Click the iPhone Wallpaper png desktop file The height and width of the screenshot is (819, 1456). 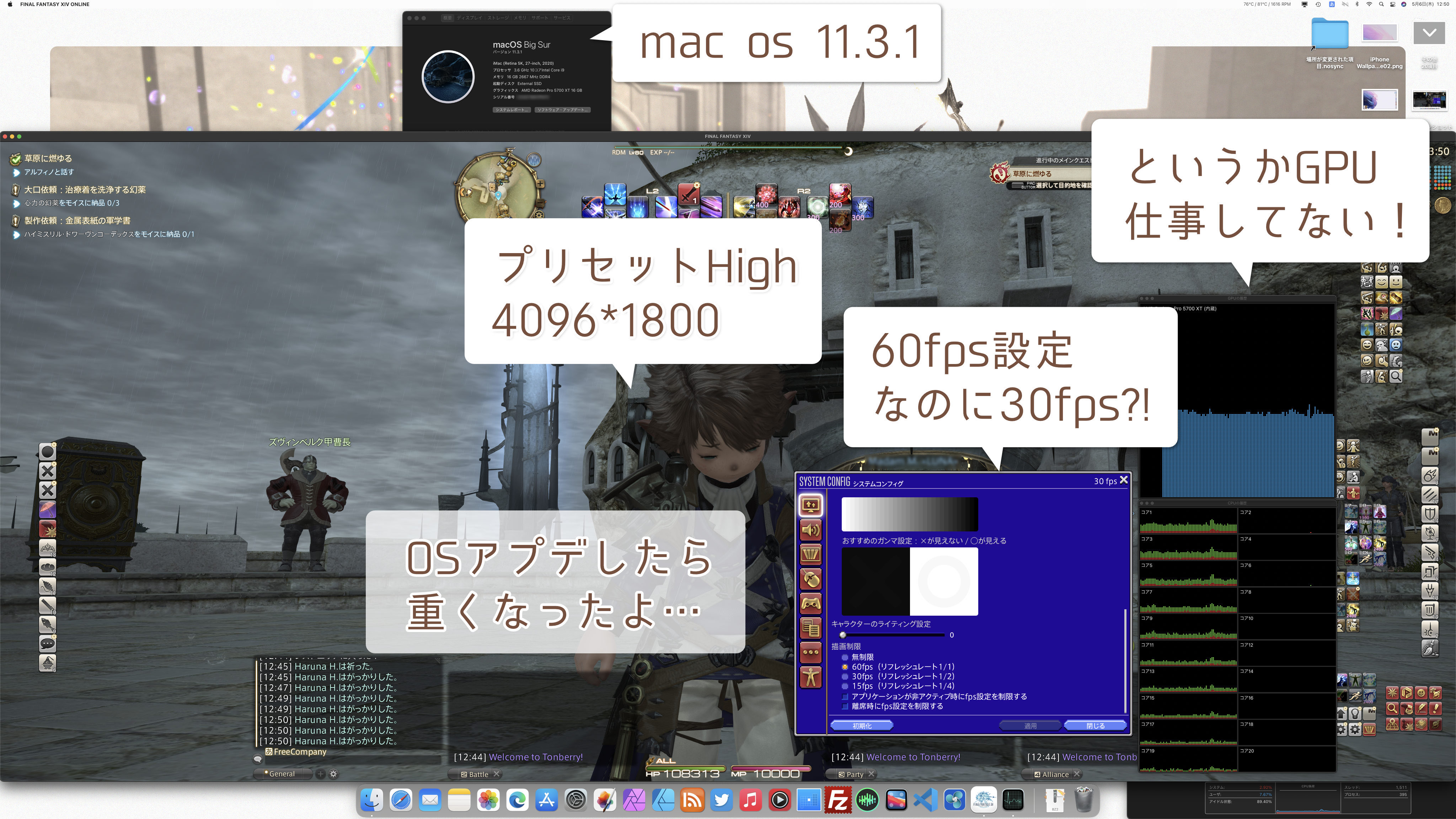click(1379, 46)
